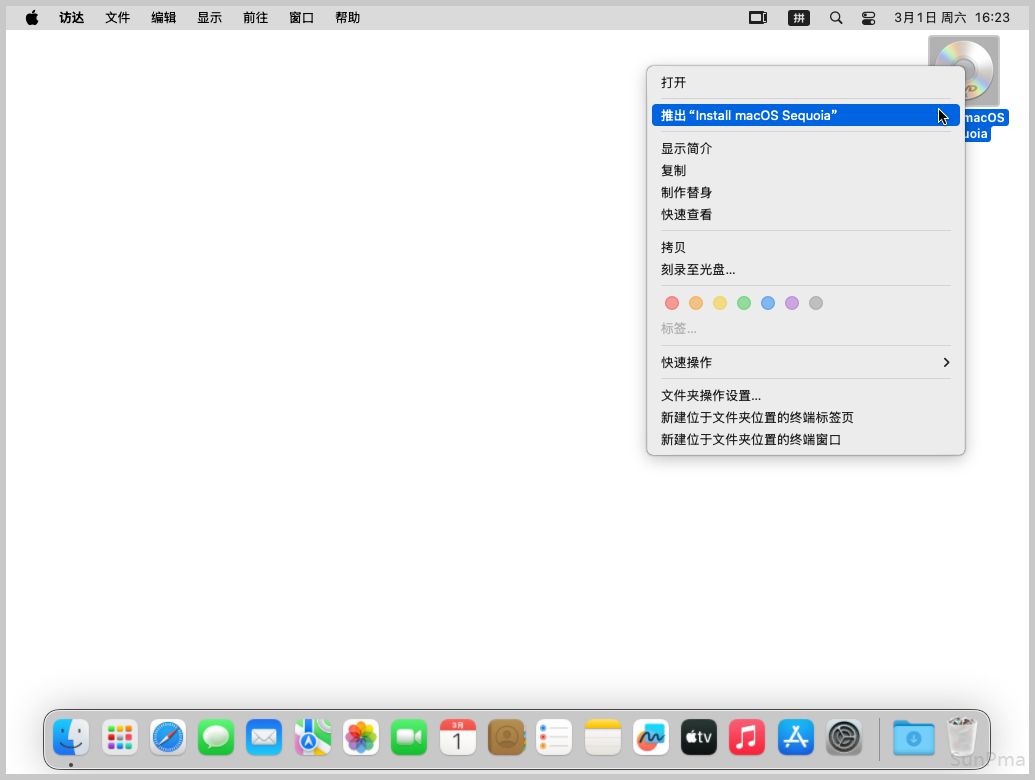The width and height of the screenshot is (1035, 780).
Task: Click the date and time display
Action: coord(952,18)
